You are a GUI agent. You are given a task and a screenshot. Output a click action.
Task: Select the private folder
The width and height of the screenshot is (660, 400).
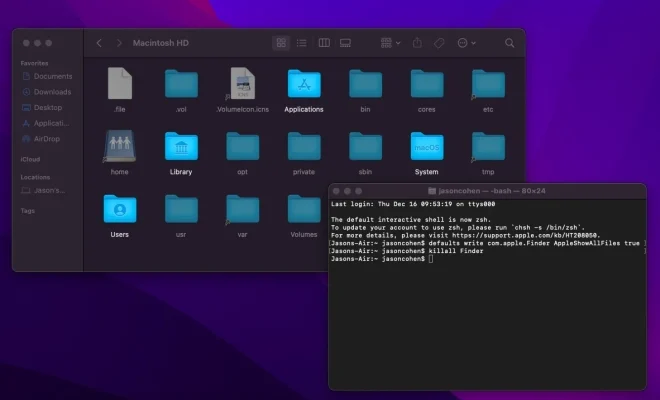304,146
